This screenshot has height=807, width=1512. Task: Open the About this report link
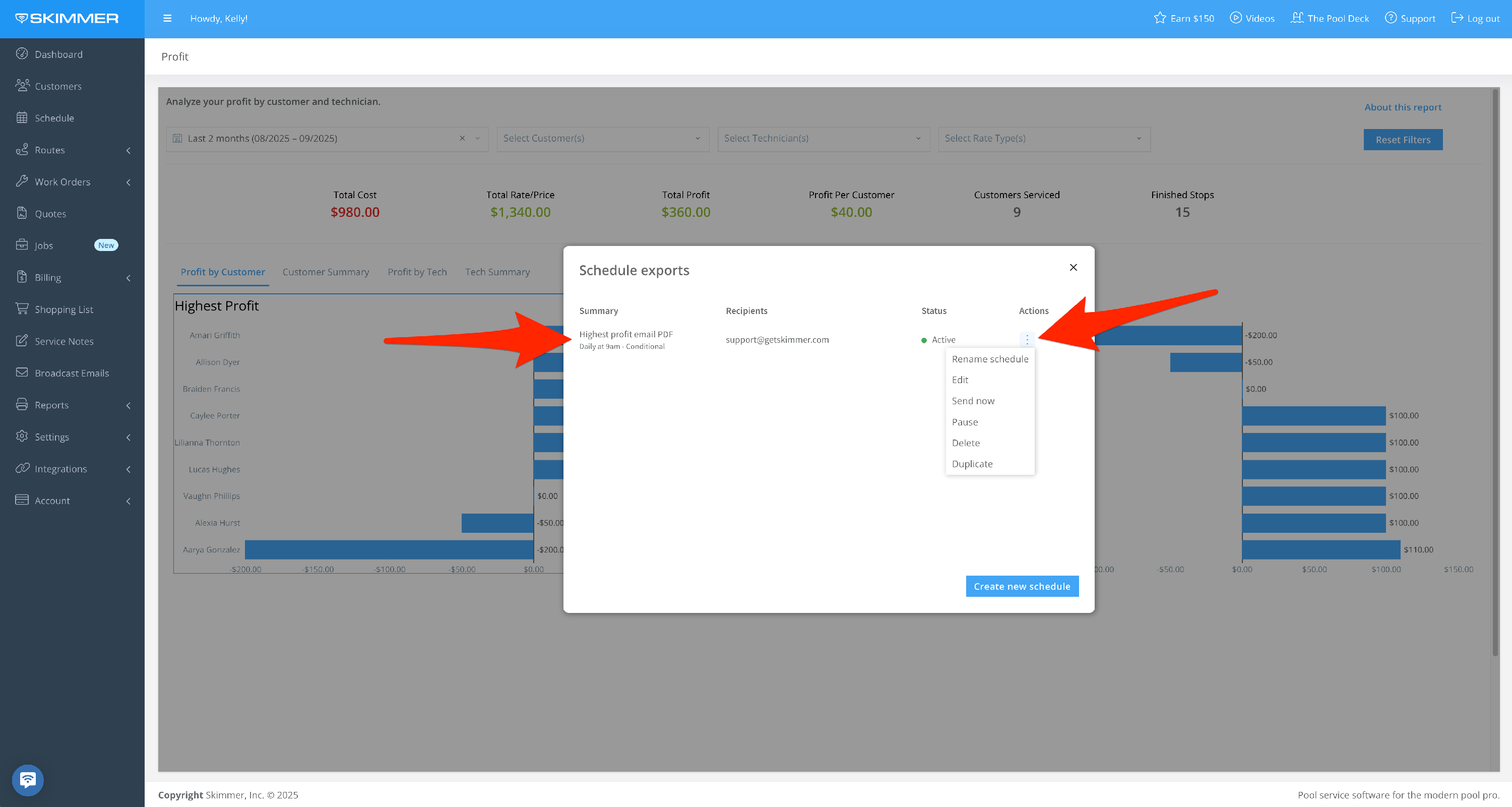click(1402, 107)
